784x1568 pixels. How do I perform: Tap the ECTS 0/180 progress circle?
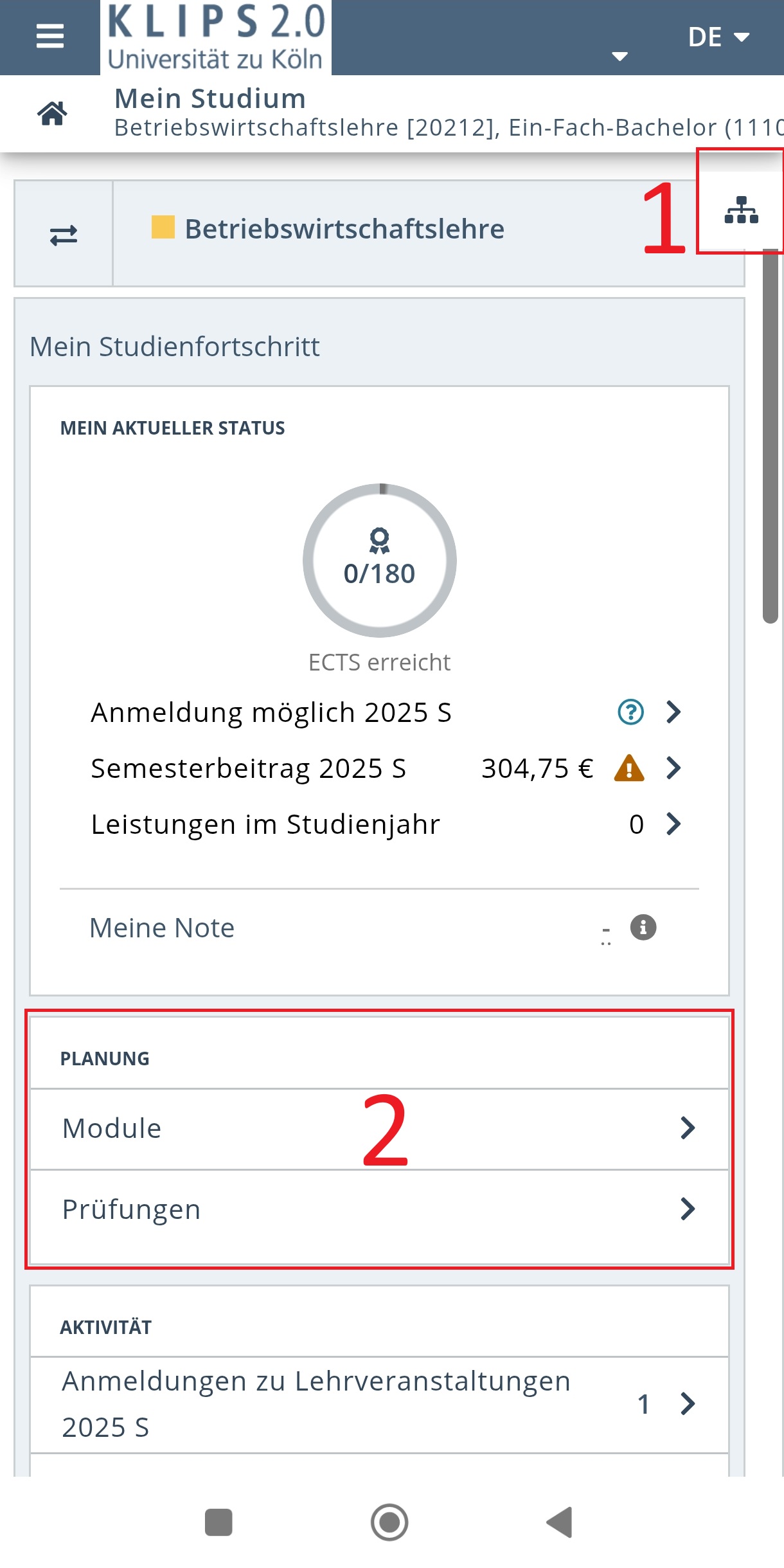(x=380, y=561)
